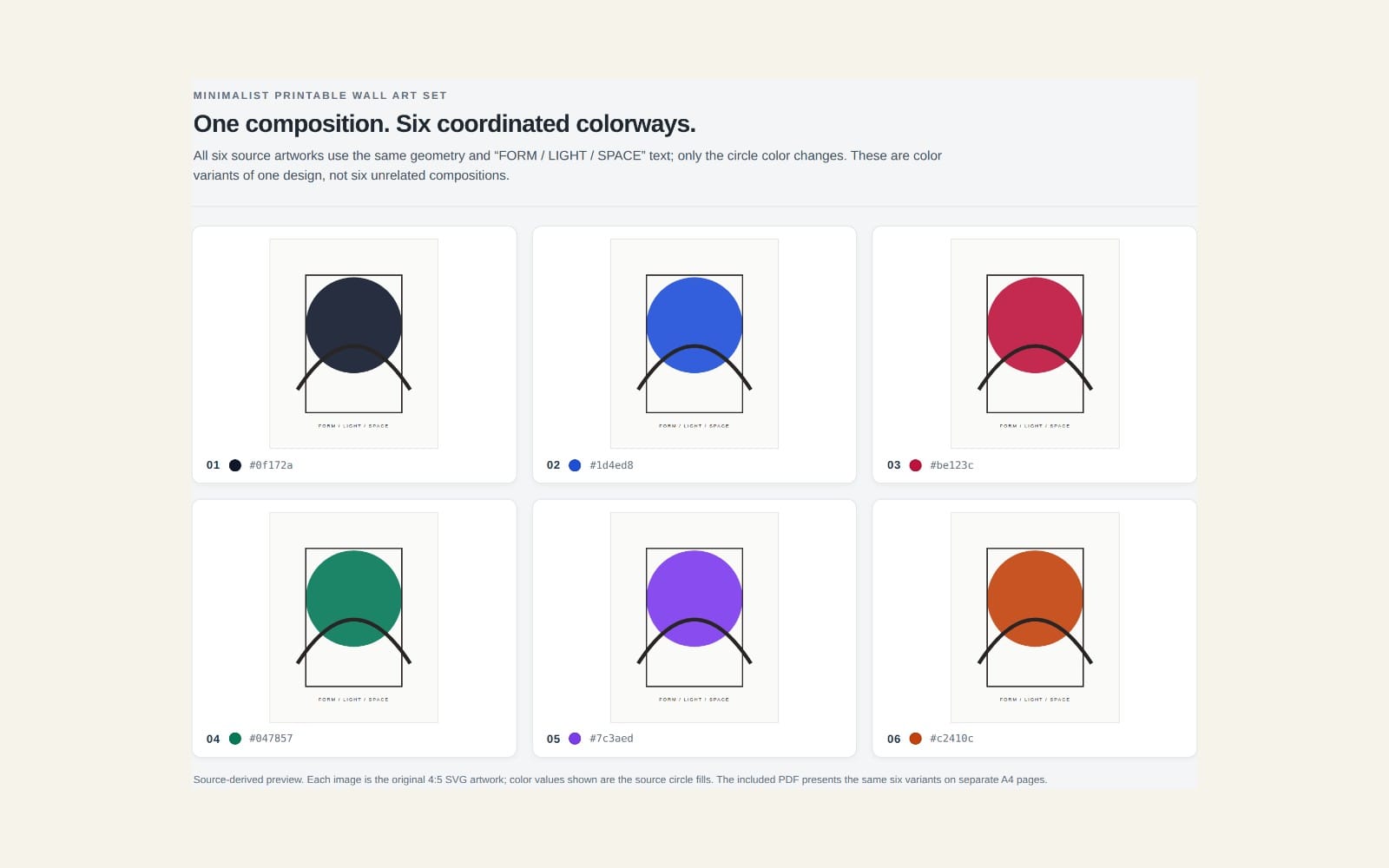
Task: Click the purple color swatch dot for #7c3aed
Action: coord(575,739)
